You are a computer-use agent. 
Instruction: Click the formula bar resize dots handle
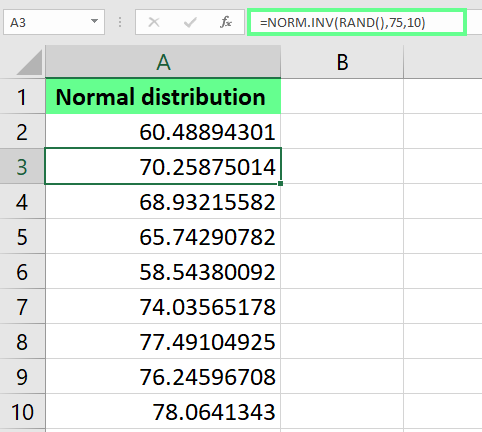[x=120, y=22]
